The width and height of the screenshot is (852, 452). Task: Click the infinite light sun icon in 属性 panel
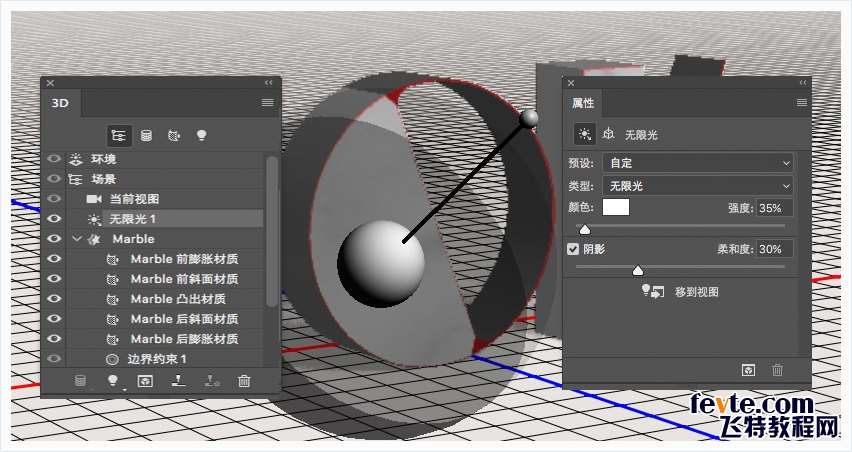[585, 134]
